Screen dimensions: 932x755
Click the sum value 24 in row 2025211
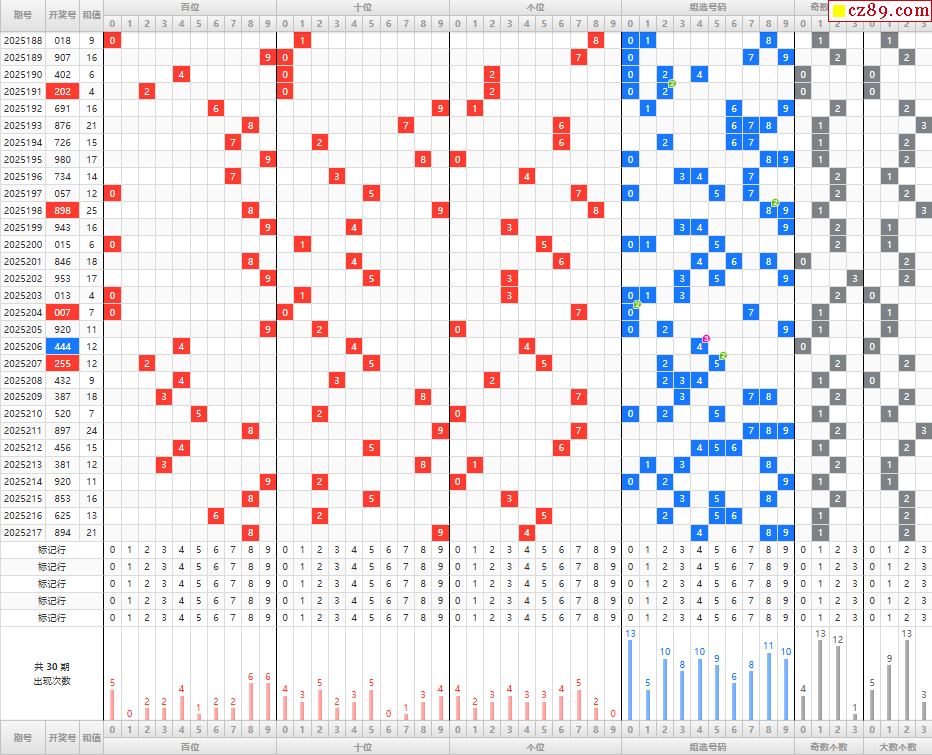tap(92, 430)
